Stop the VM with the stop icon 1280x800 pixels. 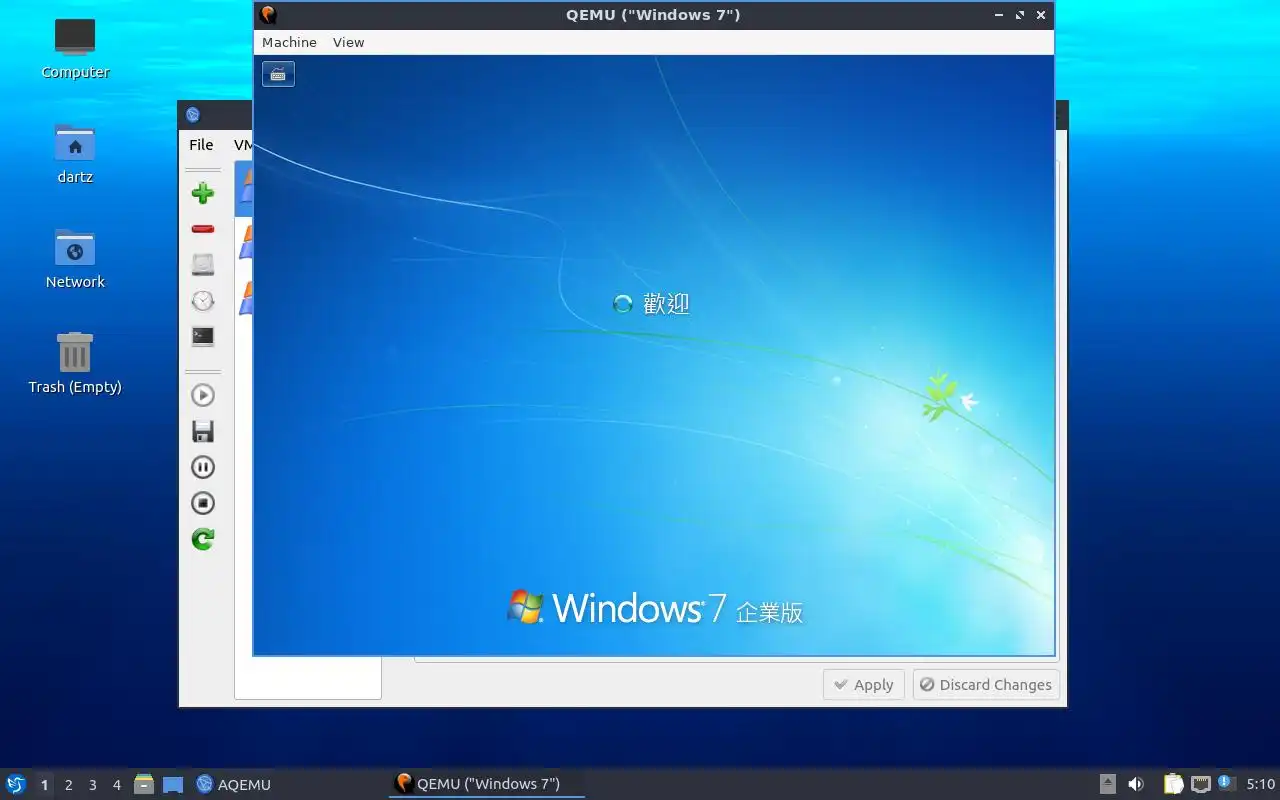(x=203, y=503)
